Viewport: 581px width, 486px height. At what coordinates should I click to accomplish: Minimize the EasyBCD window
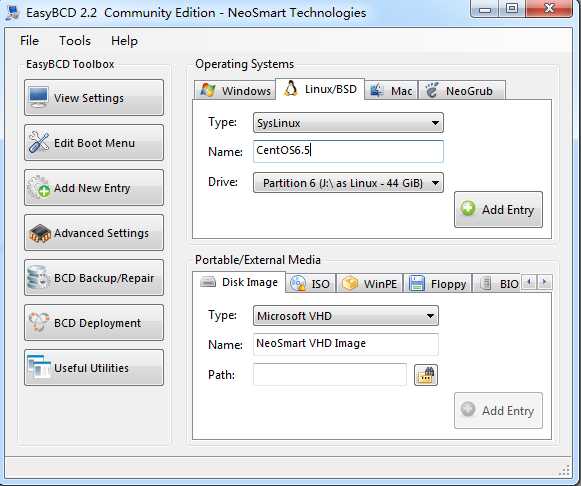[x=485, y=8]
